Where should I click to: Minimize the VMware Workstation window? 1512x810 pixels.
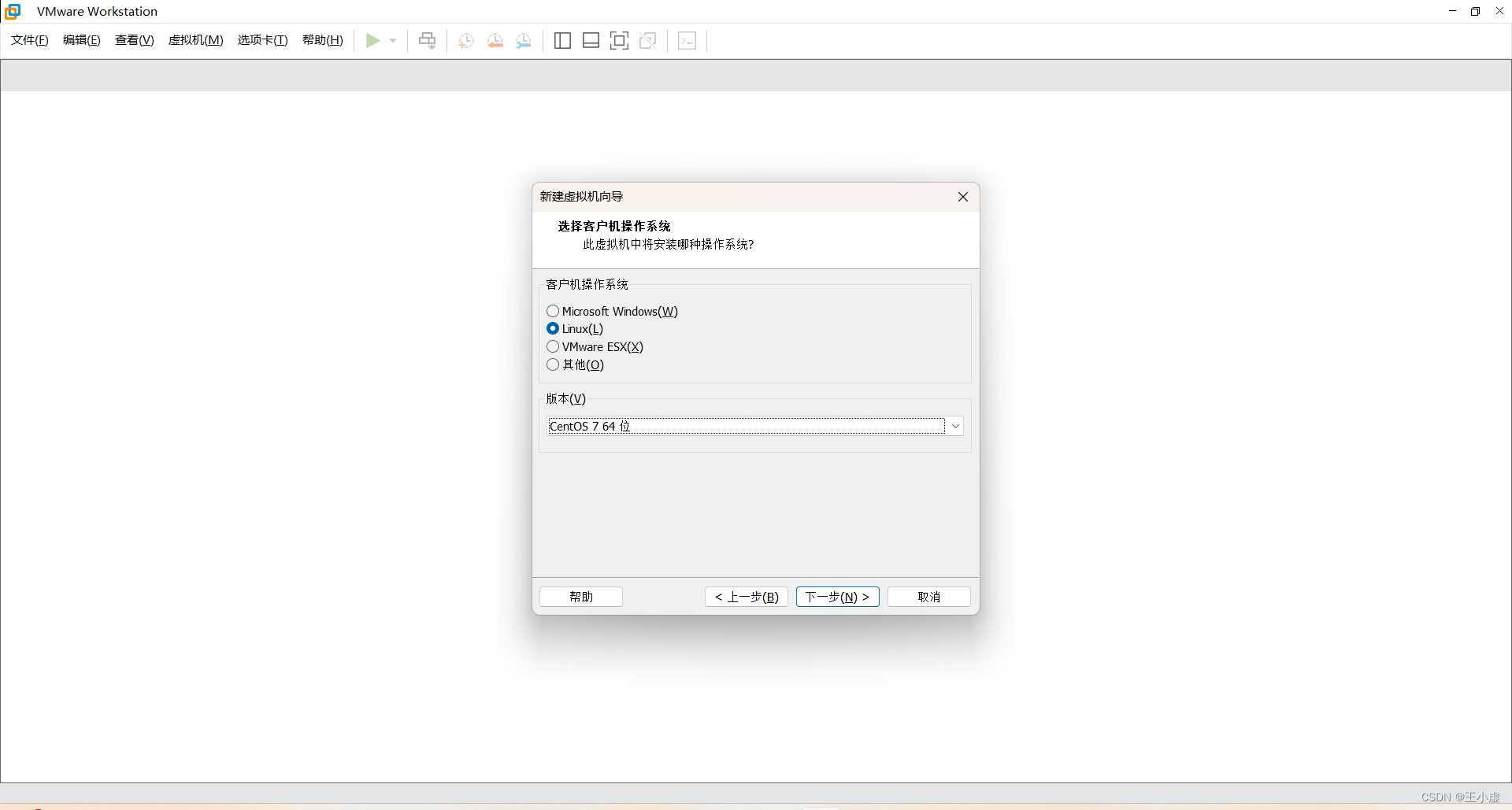coord(1453,11)
